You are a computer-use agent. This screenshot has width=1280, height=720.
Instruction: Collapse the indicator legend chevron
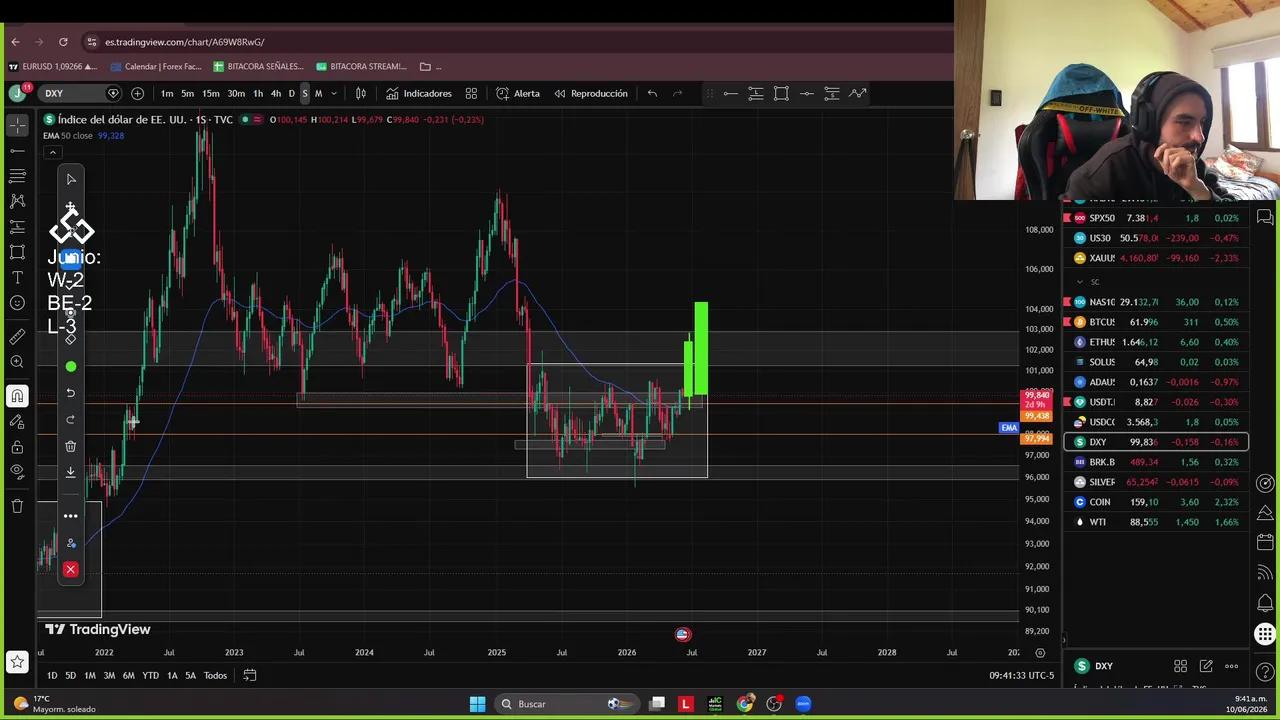point(52,152)
